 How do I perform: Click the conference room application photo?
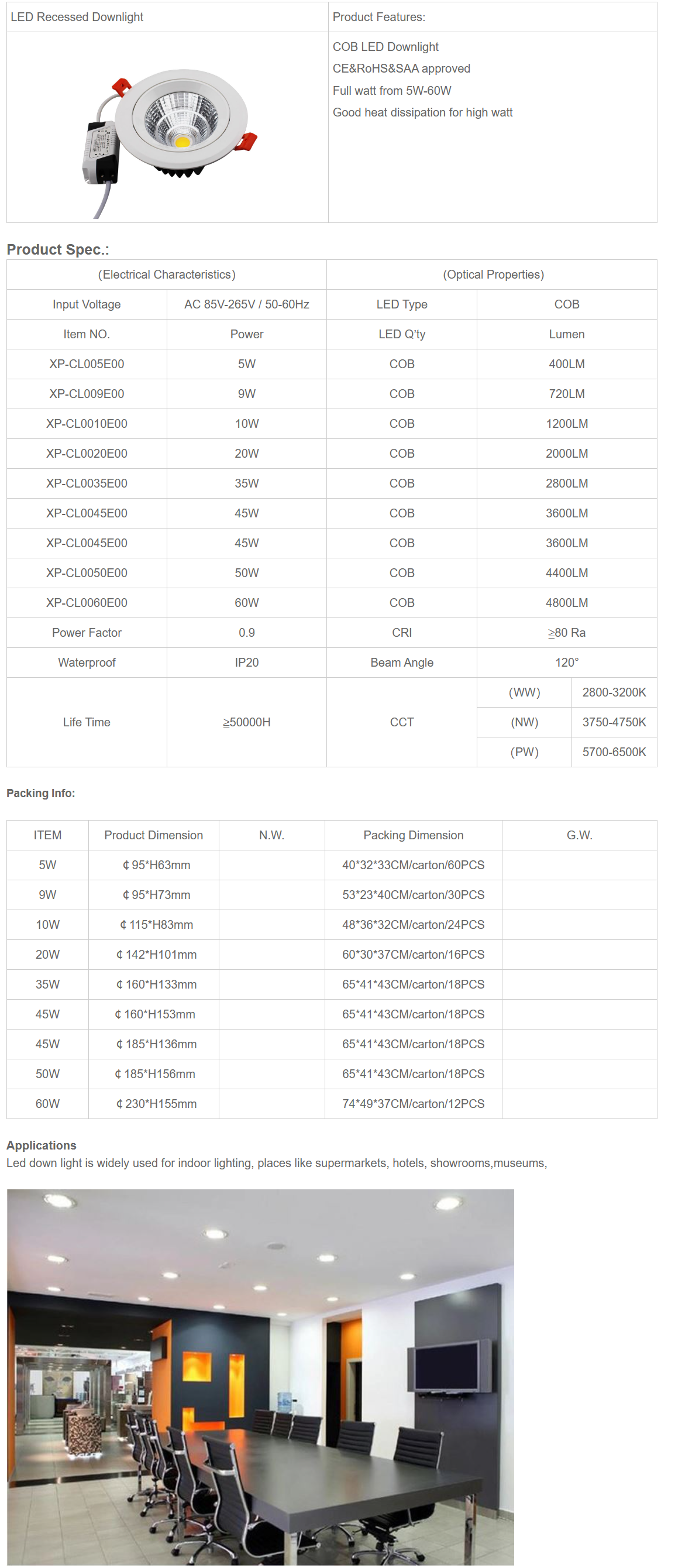pyautogui.click(x=260, y=1376)
